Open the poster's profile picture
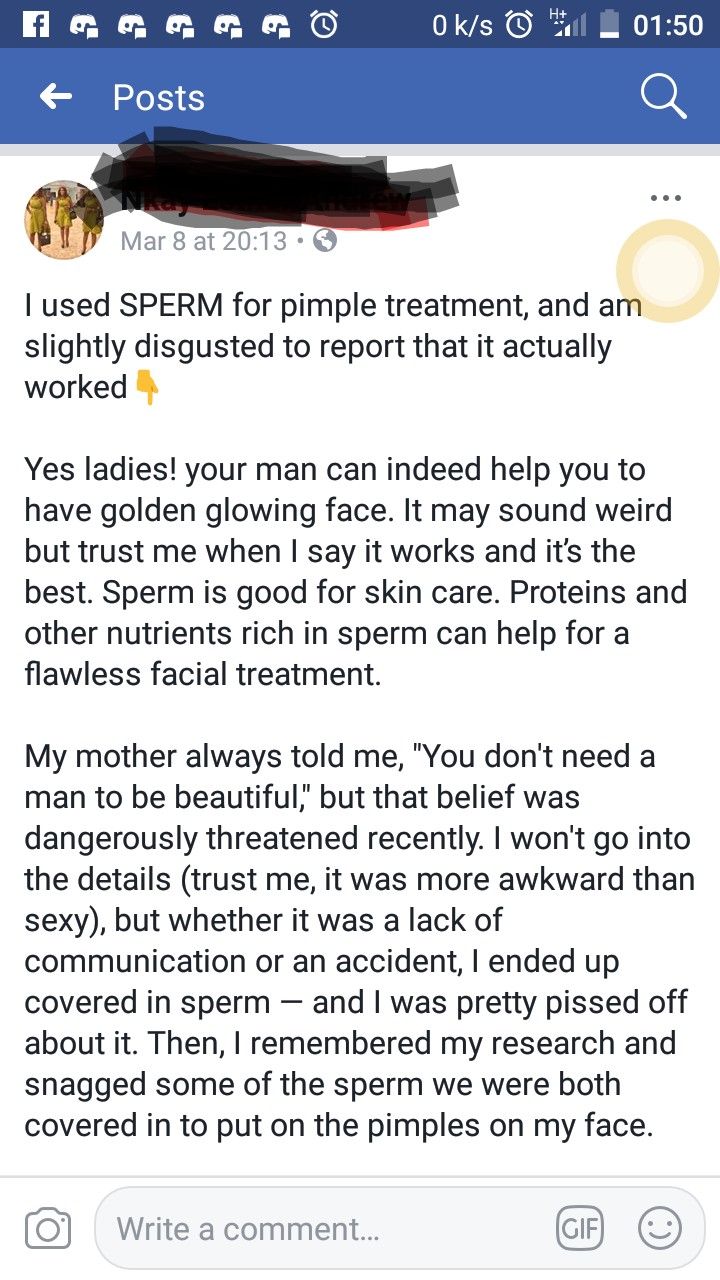This screenshot has height=1280, width=720. [x=64, y=220]
